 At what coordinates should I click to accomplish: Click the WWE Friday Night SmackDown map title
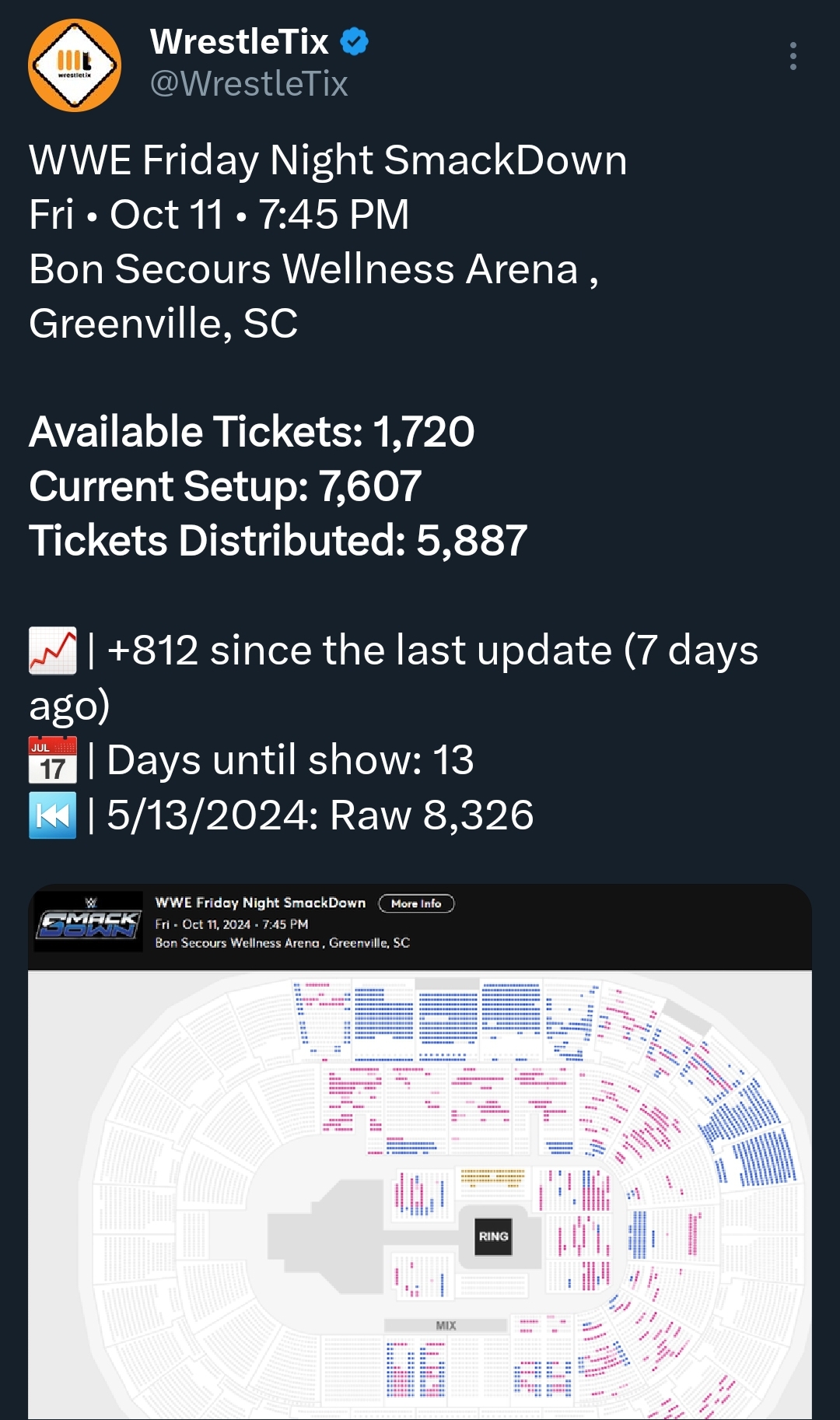261,903
